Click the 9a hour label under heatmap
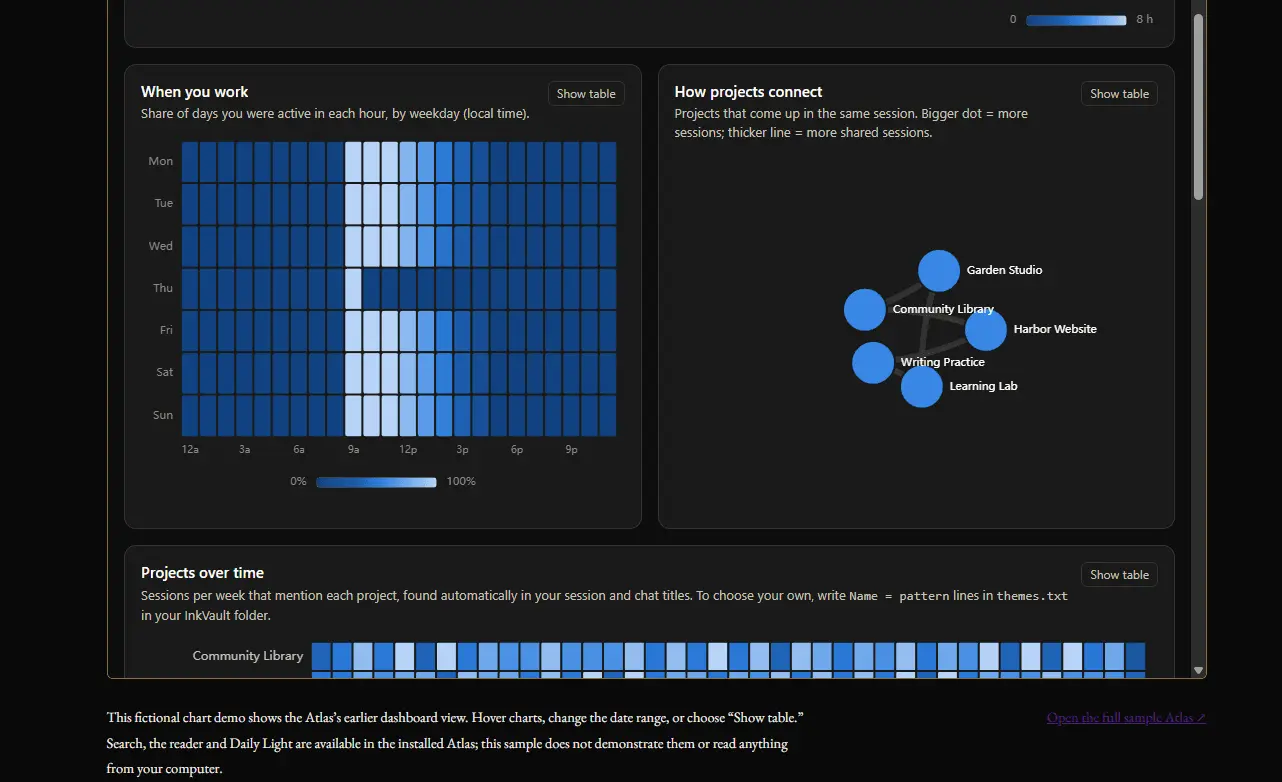This screenshot has height=782, width=1282. click(x=353, y=450)
